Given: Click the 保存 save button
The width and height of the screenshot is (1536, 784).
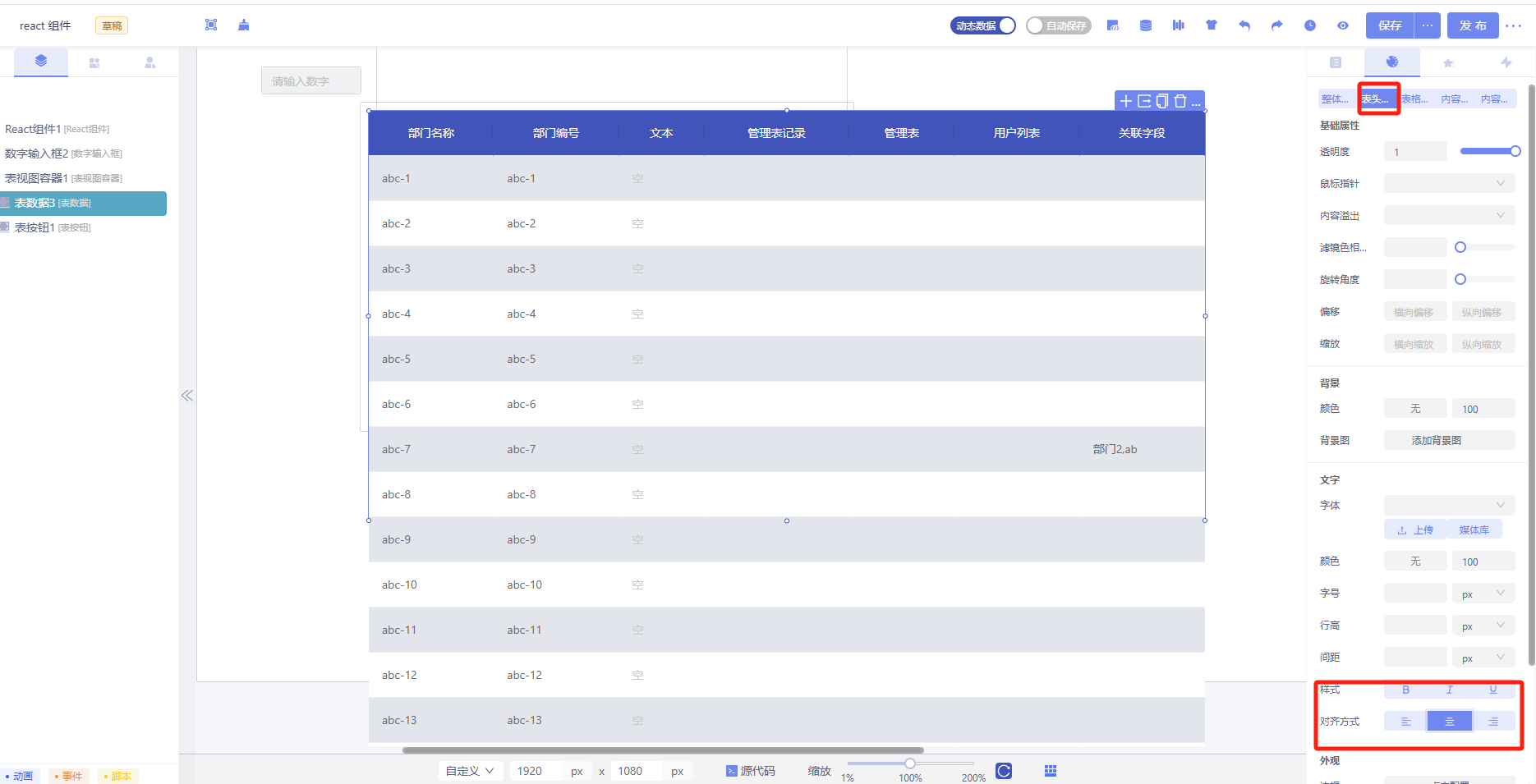Looking at the screenshot, I should pyautogui.click(x=1390, y=25).
